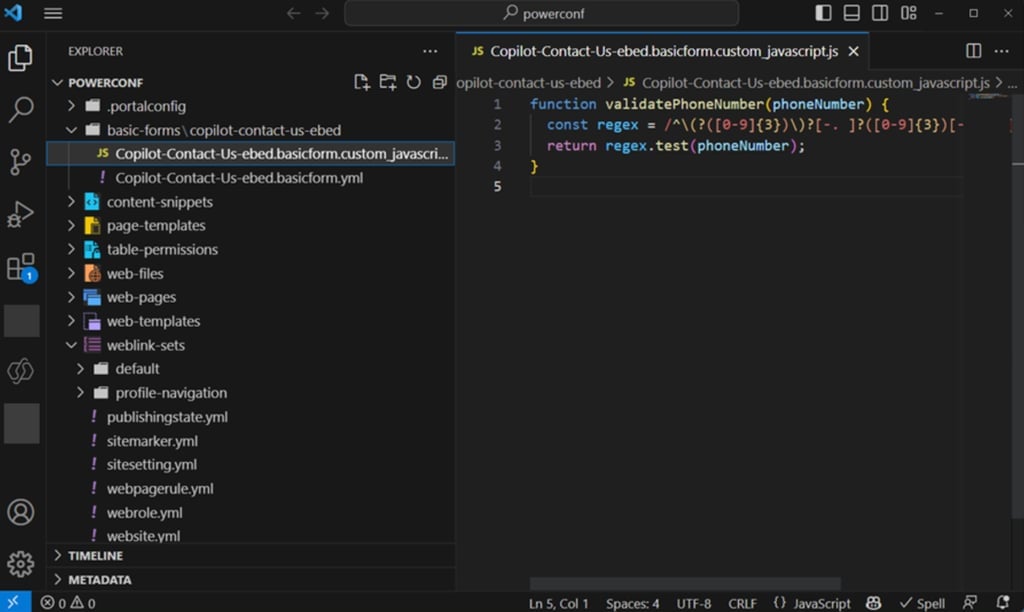1024x612 pixels.
Task: Click breadcrumb opilot-contact-us-ebed folder
Action: 528,83
